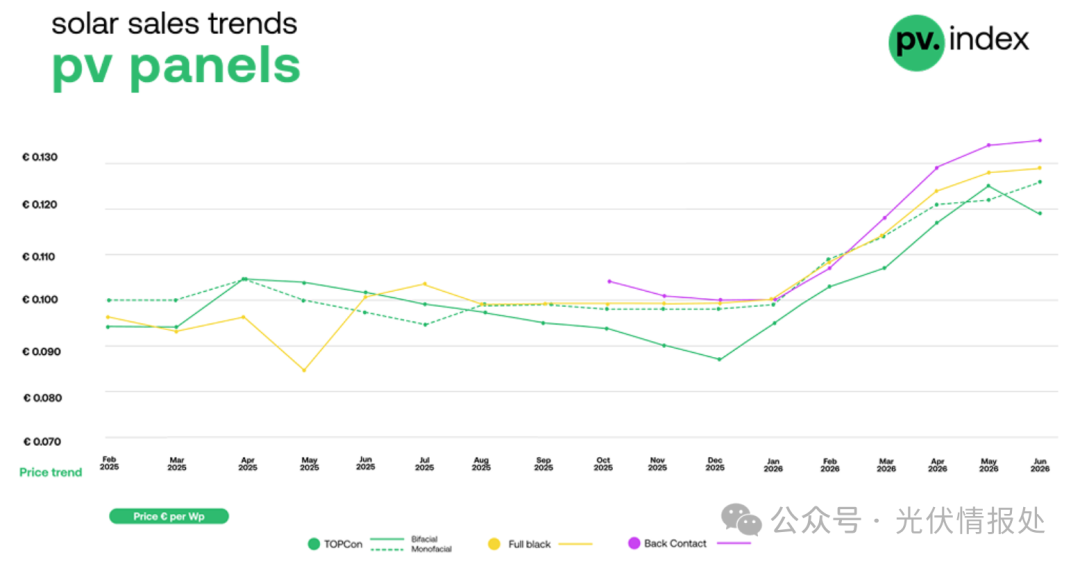The image size is (1080, 564).
Task: Click the € 0.070 y-axis label
Action: pos(42,441)
